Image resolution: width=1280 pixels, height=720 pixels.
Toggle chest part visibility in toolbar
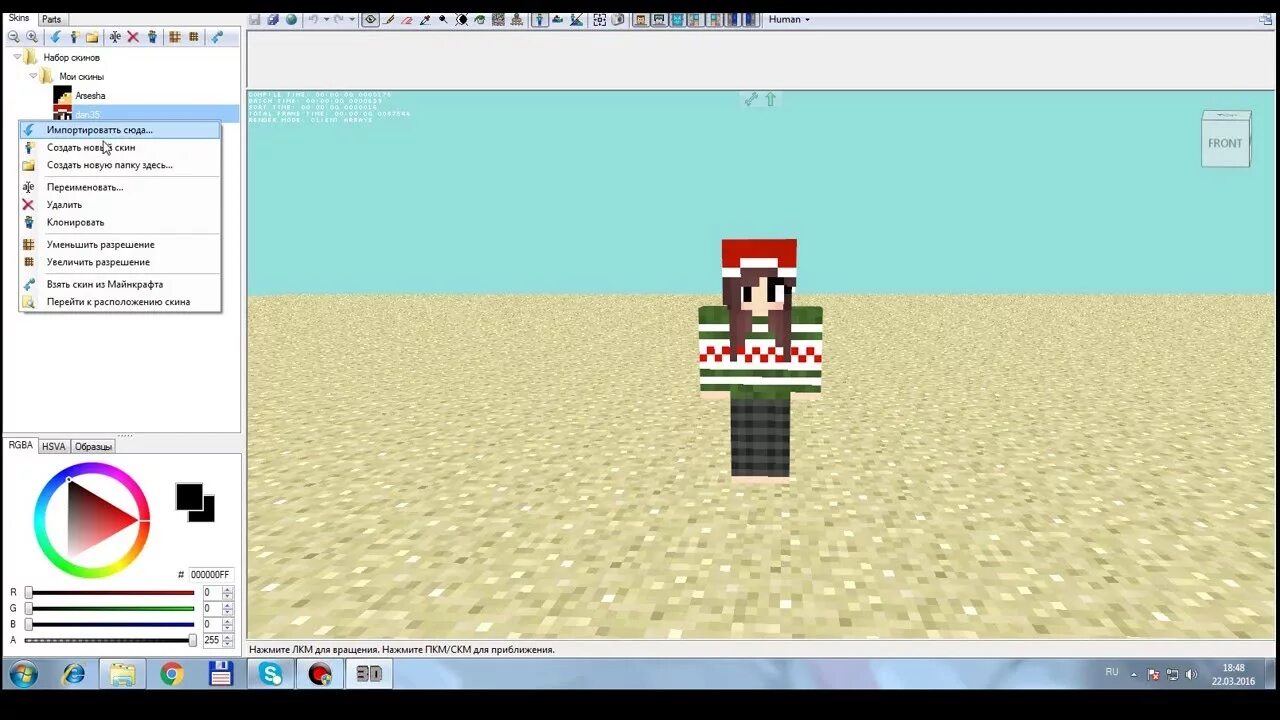(677, 19)
